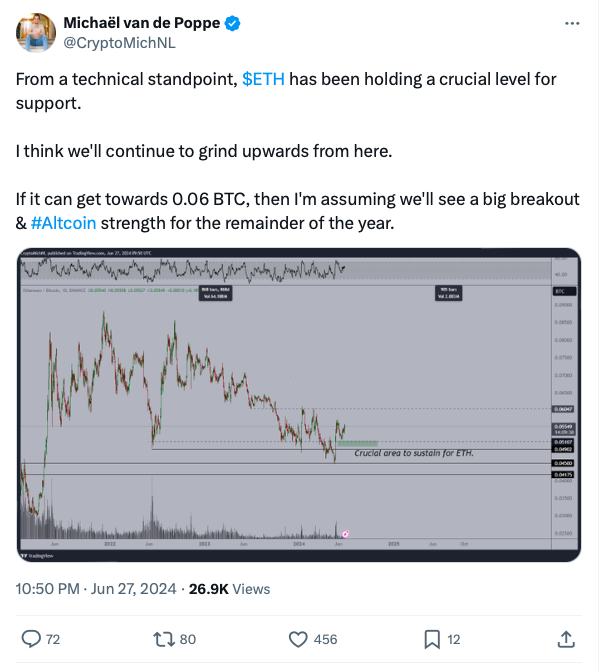Click the @CryptoMichNL handle
Image resolution: width=602 pixels, height=671 pixels.
coord(119,43)
